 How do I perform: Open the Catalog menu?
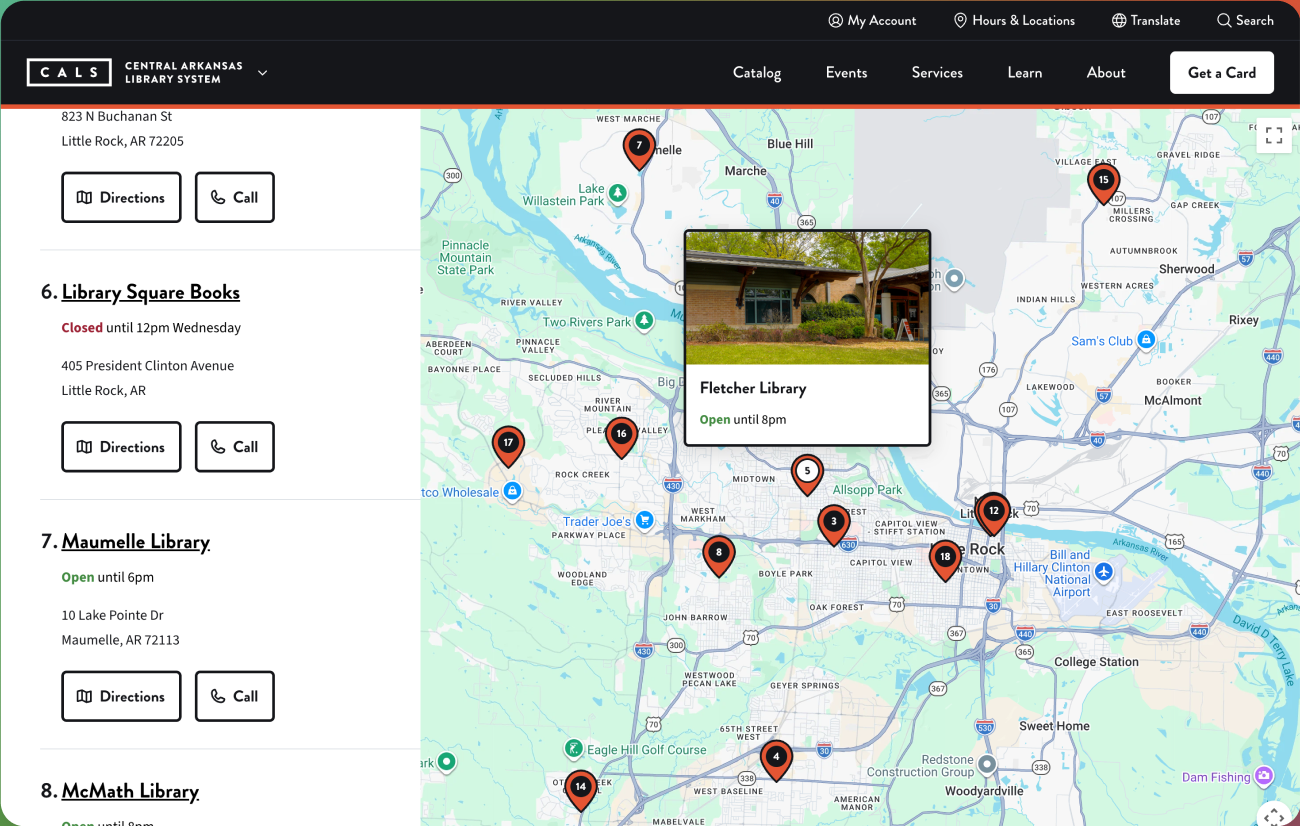point(757,72)
